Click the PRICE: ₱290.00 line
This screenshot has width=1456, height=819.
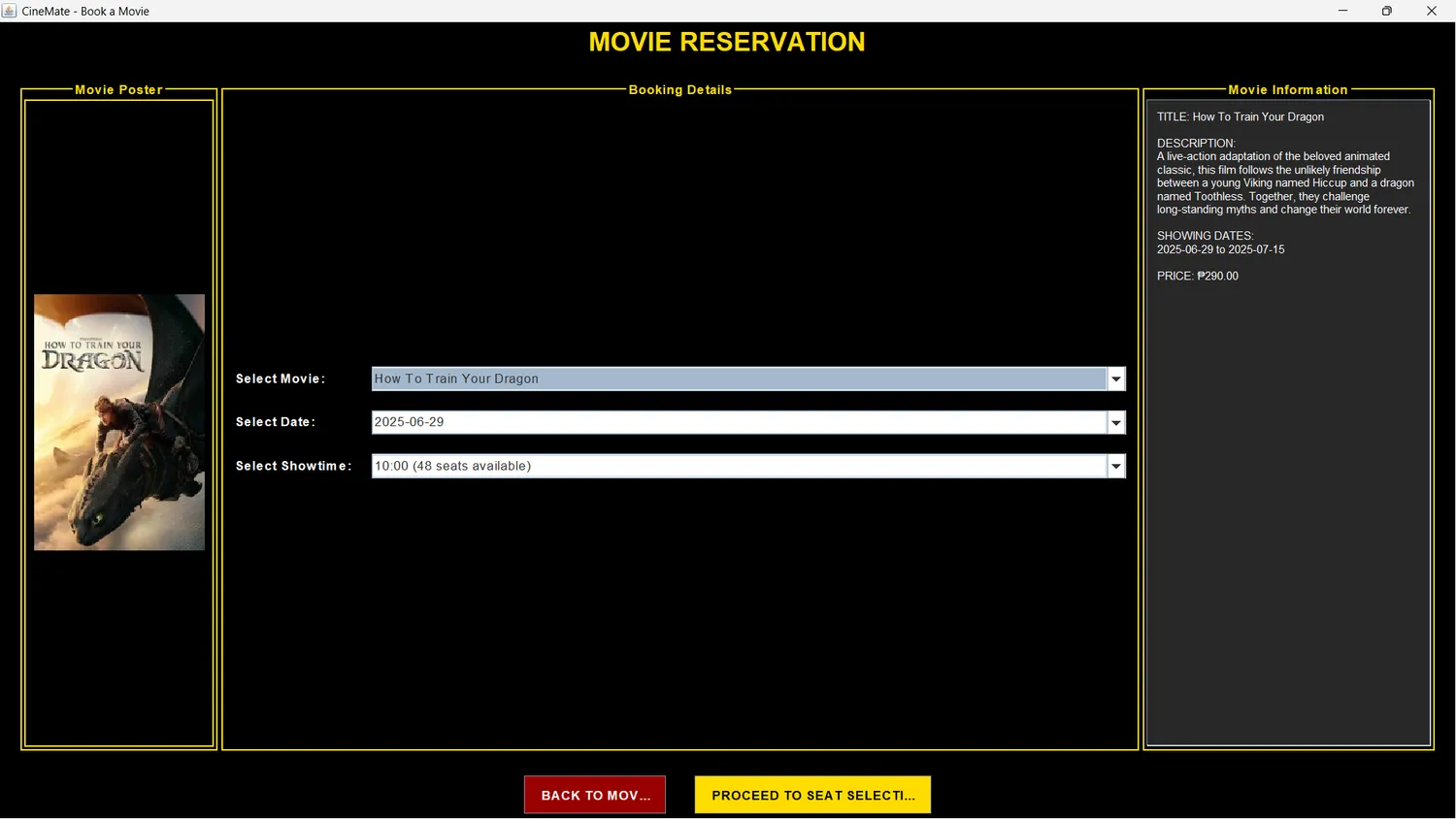pos(1198,276)
